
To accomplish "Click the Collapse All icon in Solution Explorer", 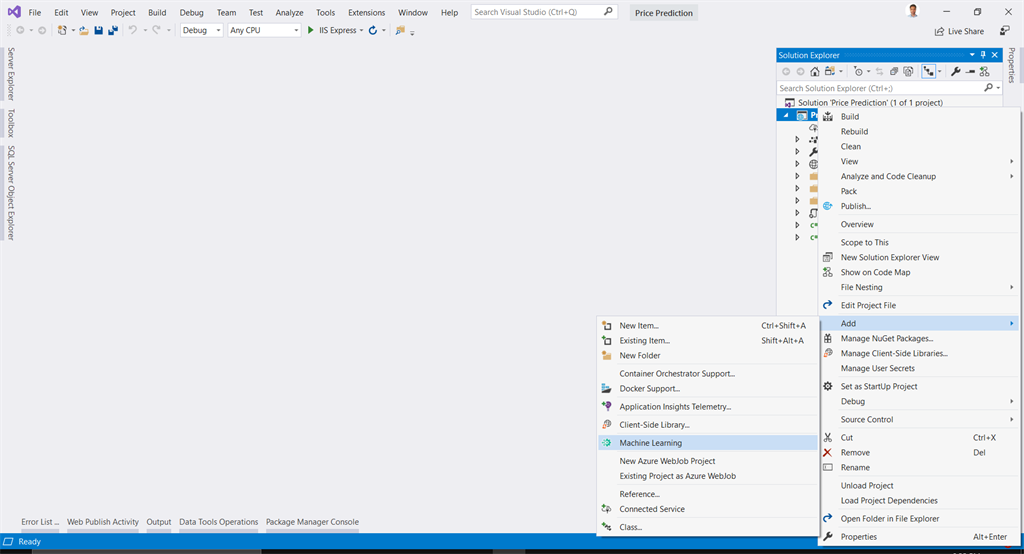I will click(894, 71).
